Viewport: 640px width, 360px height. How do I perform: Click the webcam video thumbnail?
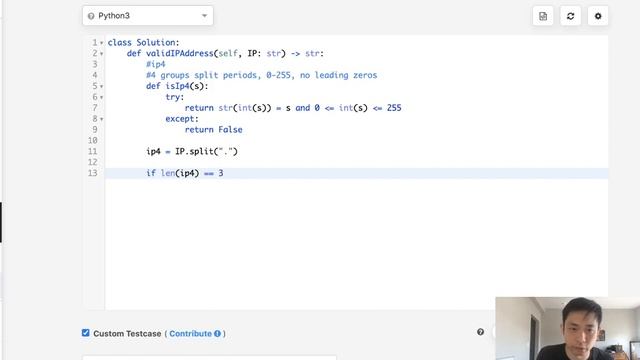(567, 329)
